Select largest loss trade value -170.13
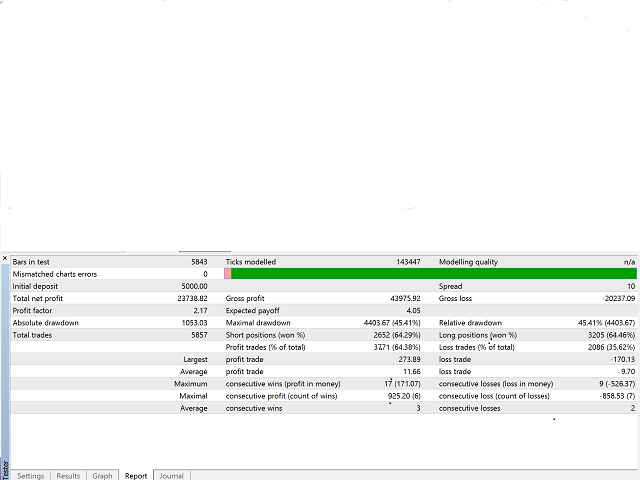The image size is (640, 480). tap(622, 360)
